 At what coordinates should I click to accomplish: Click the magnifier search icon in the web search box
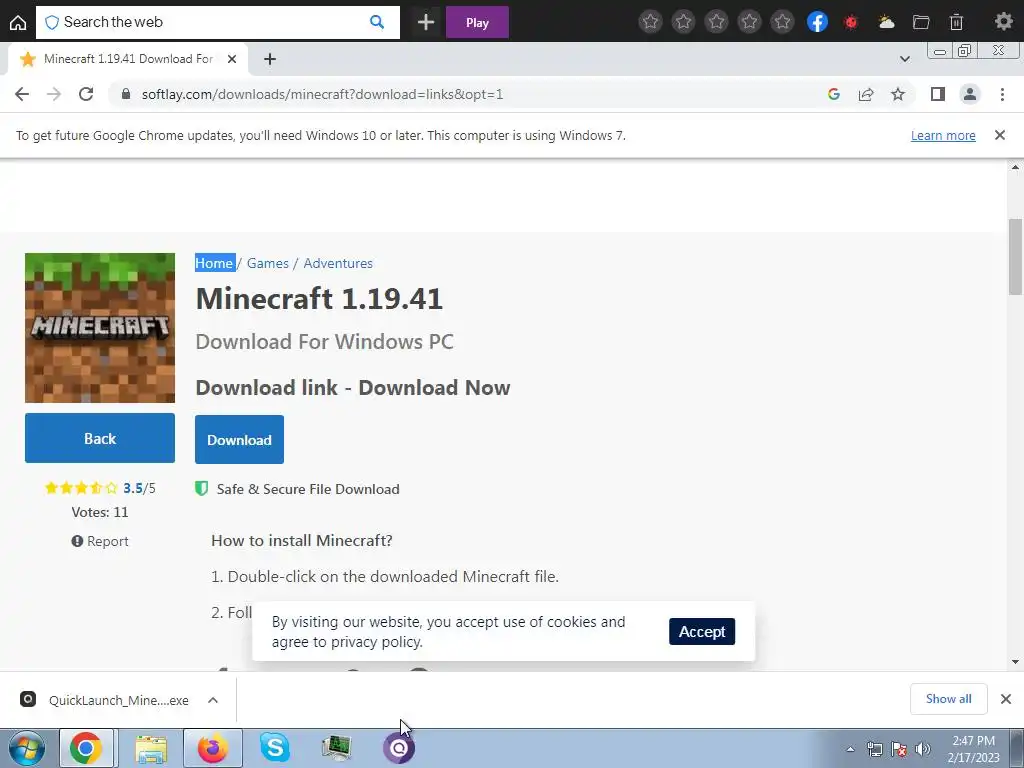click(x=377, y=22)
